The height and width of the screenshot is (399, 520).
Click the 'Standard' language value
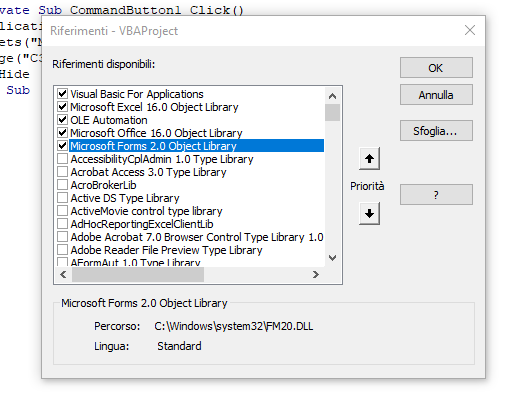tap(179, 346)
